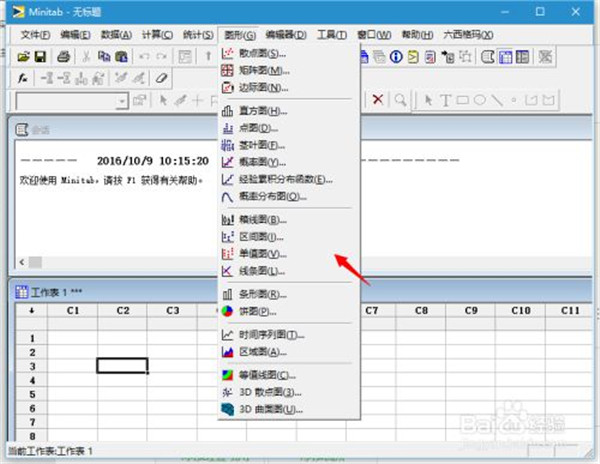Click the Undo arrow icon
The height and width of the screenshot is (464, 600).
pos(144,57)
